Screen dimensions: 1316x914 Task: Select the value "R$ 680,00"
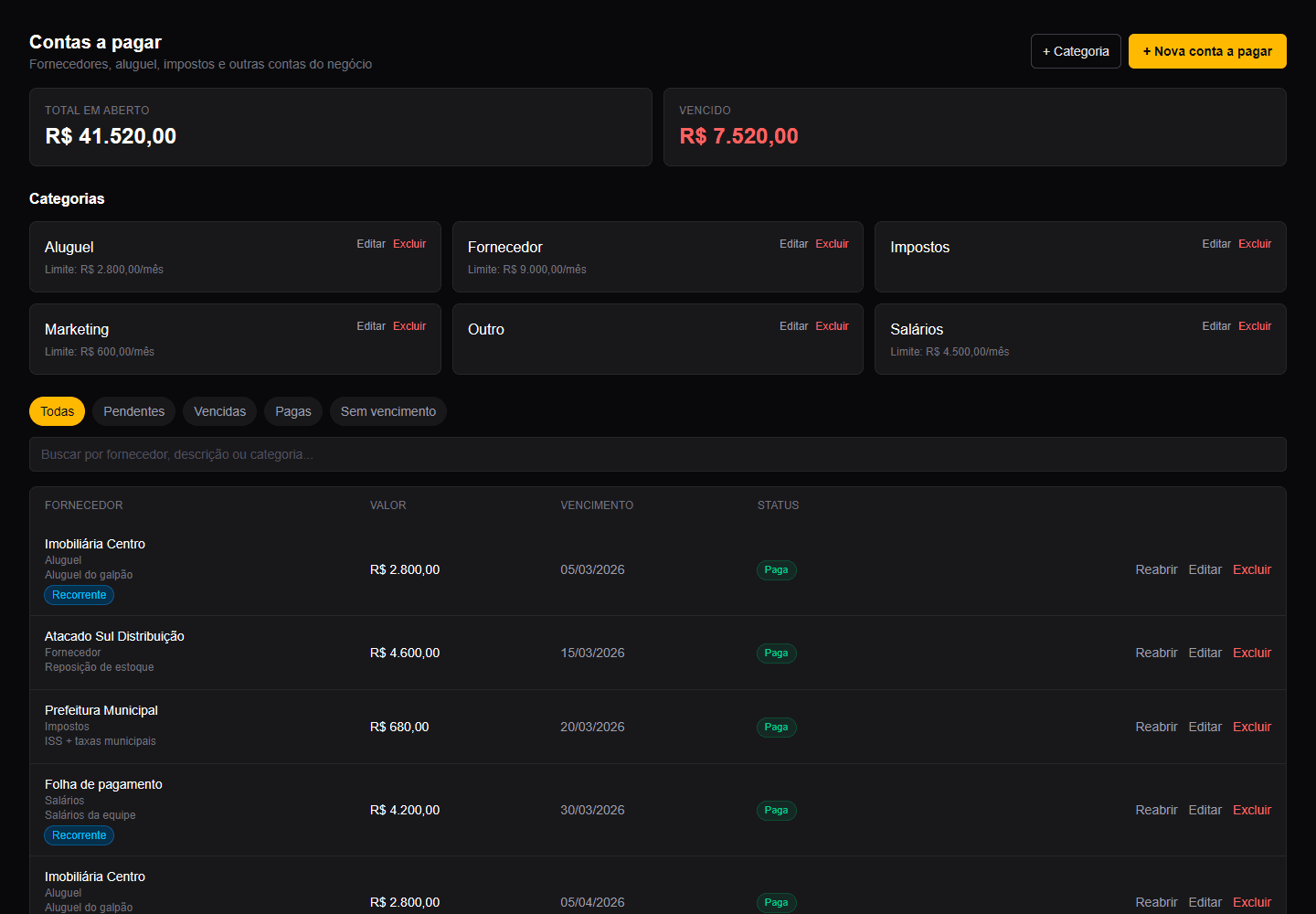[x=399, y=727]
